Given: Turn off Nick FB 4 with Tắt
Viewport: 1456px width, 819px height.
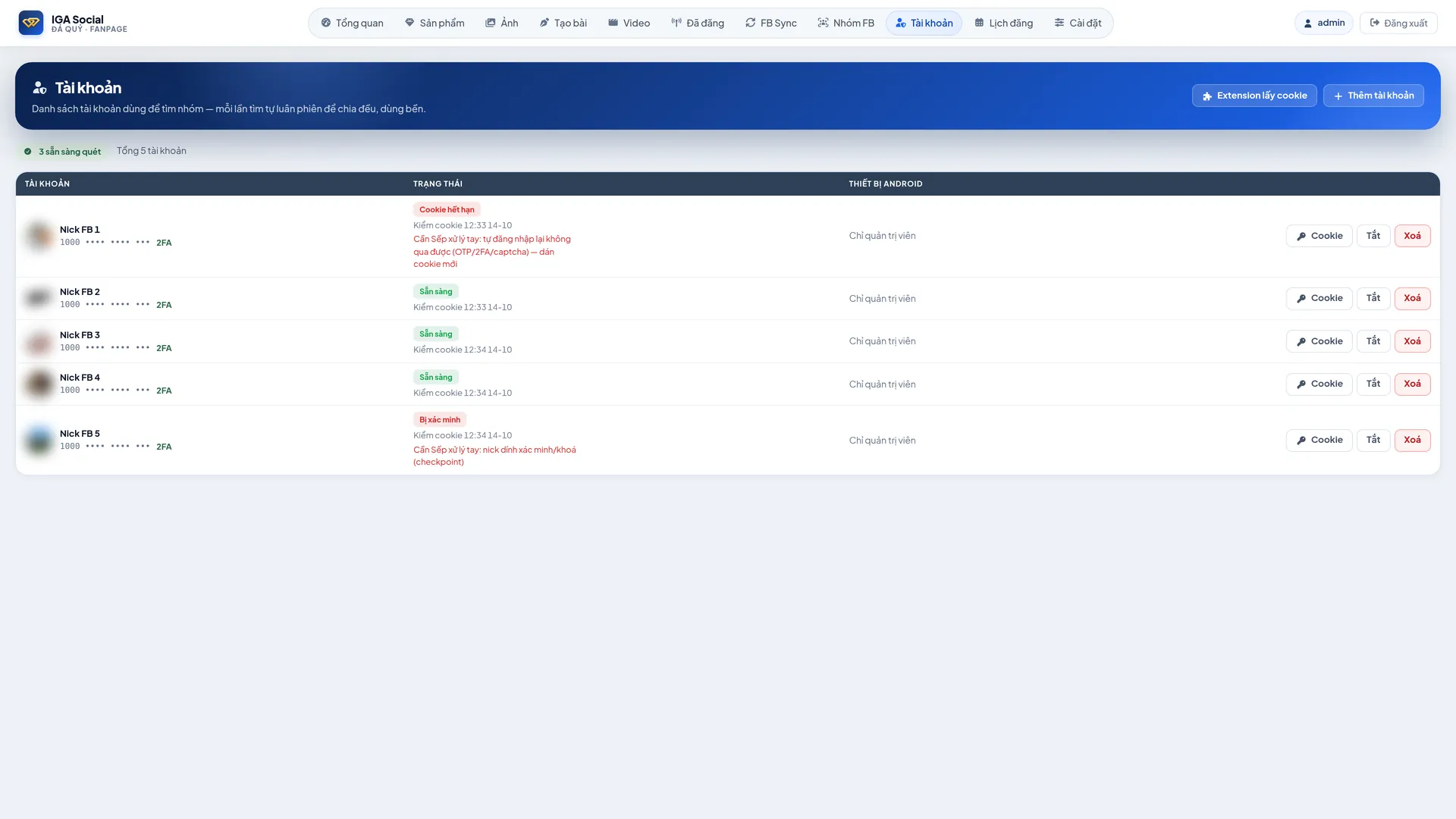Looking at the screenshot, I should (1373, 384).
